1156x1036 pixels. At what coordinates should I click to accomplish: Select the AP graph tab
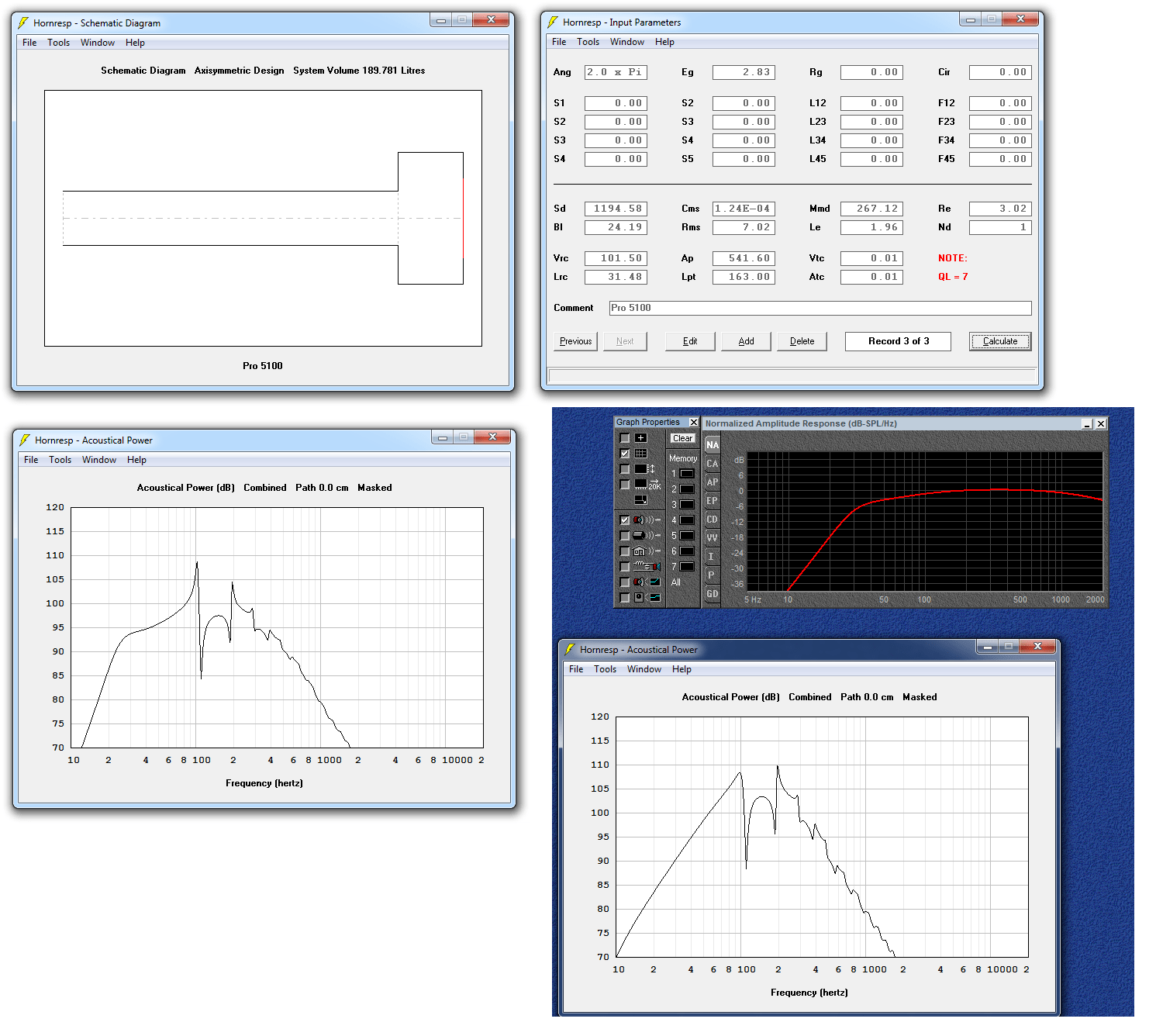click(713, 482)
